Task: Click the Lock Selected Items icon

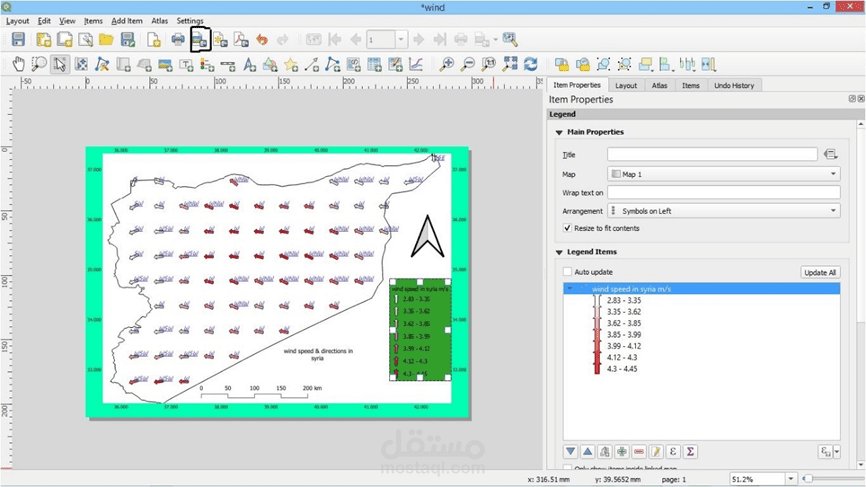Action: pos(562,64)
